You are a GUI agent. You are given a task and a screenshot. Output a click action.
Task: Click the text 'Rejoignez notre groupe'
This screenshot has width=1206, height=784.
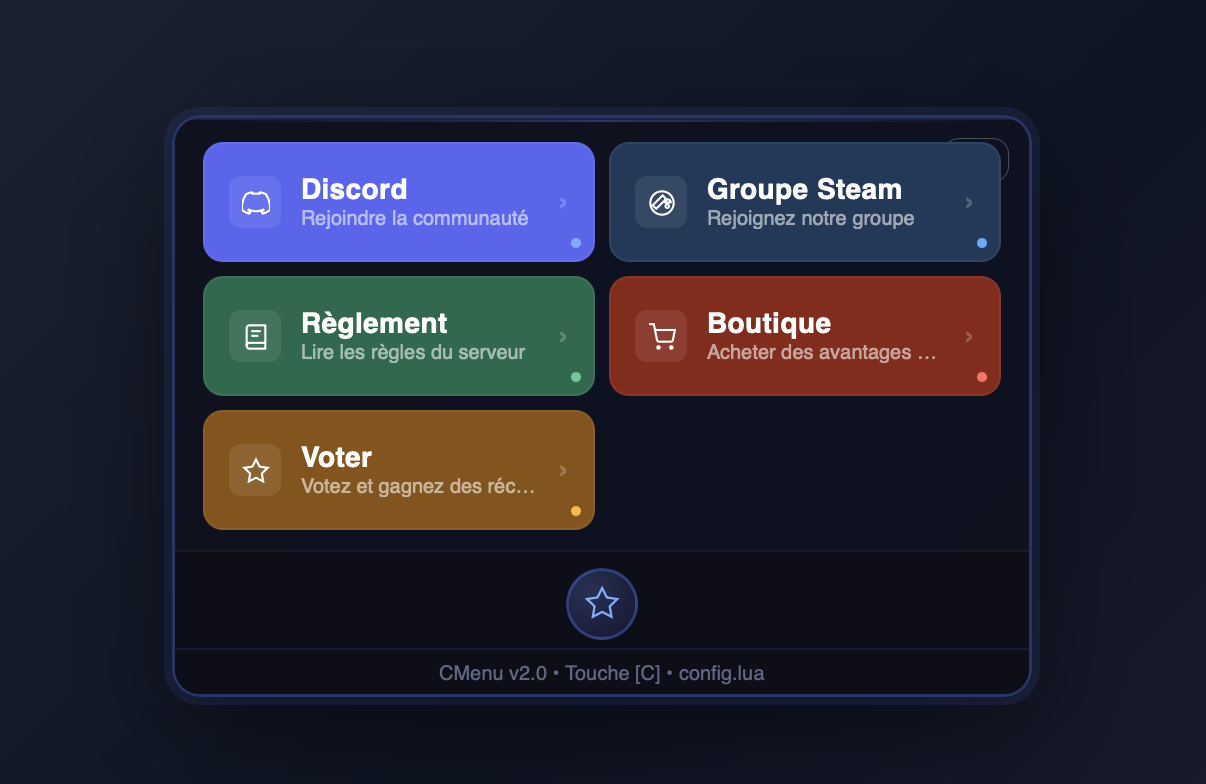pos(810,218)
